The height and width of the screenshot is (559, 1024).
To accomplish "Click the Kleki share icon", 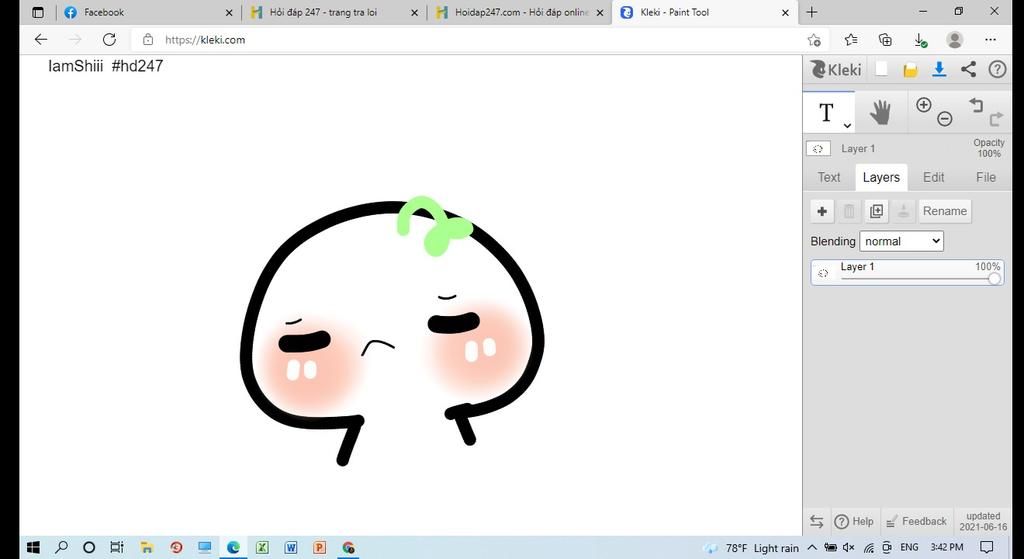I will 968,69.
